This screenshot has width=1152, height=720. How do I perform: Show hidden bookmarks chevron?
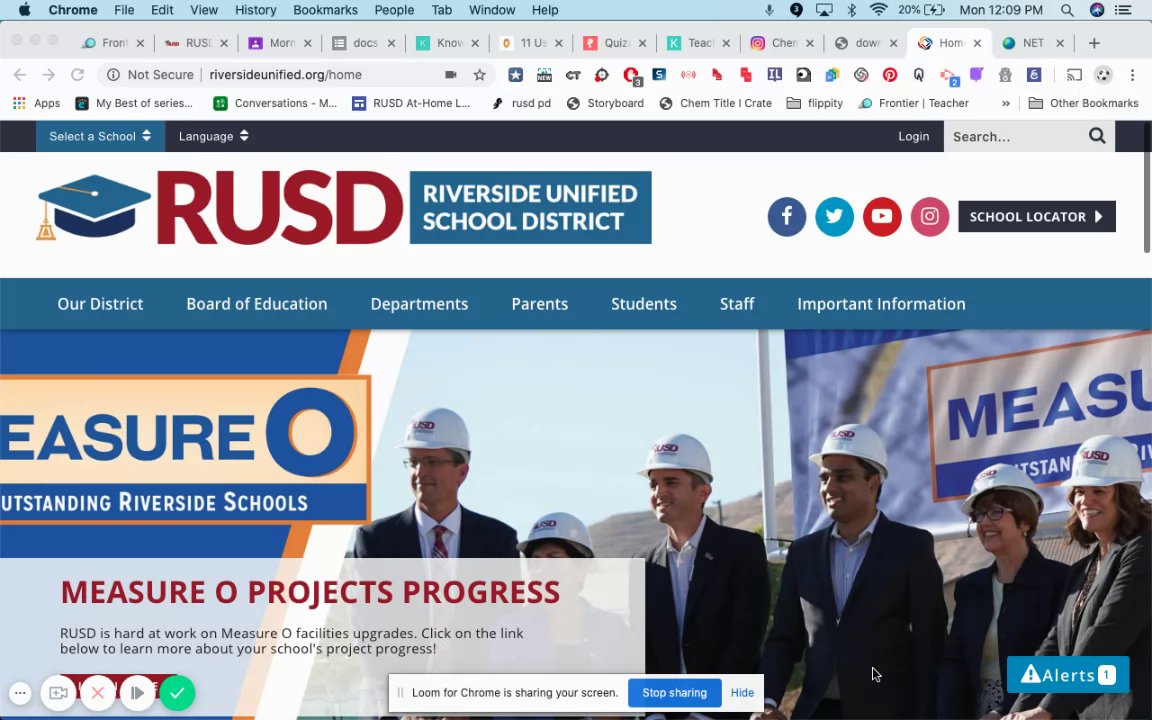tap(1005, 103)
